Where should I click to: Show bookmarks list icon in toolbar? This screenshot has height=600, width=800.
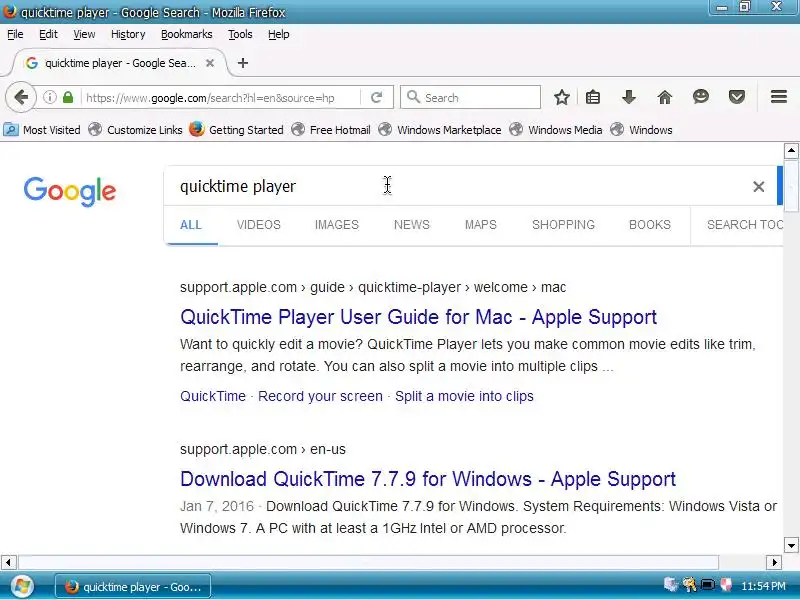pyautogui.click(x=593, y=97)
